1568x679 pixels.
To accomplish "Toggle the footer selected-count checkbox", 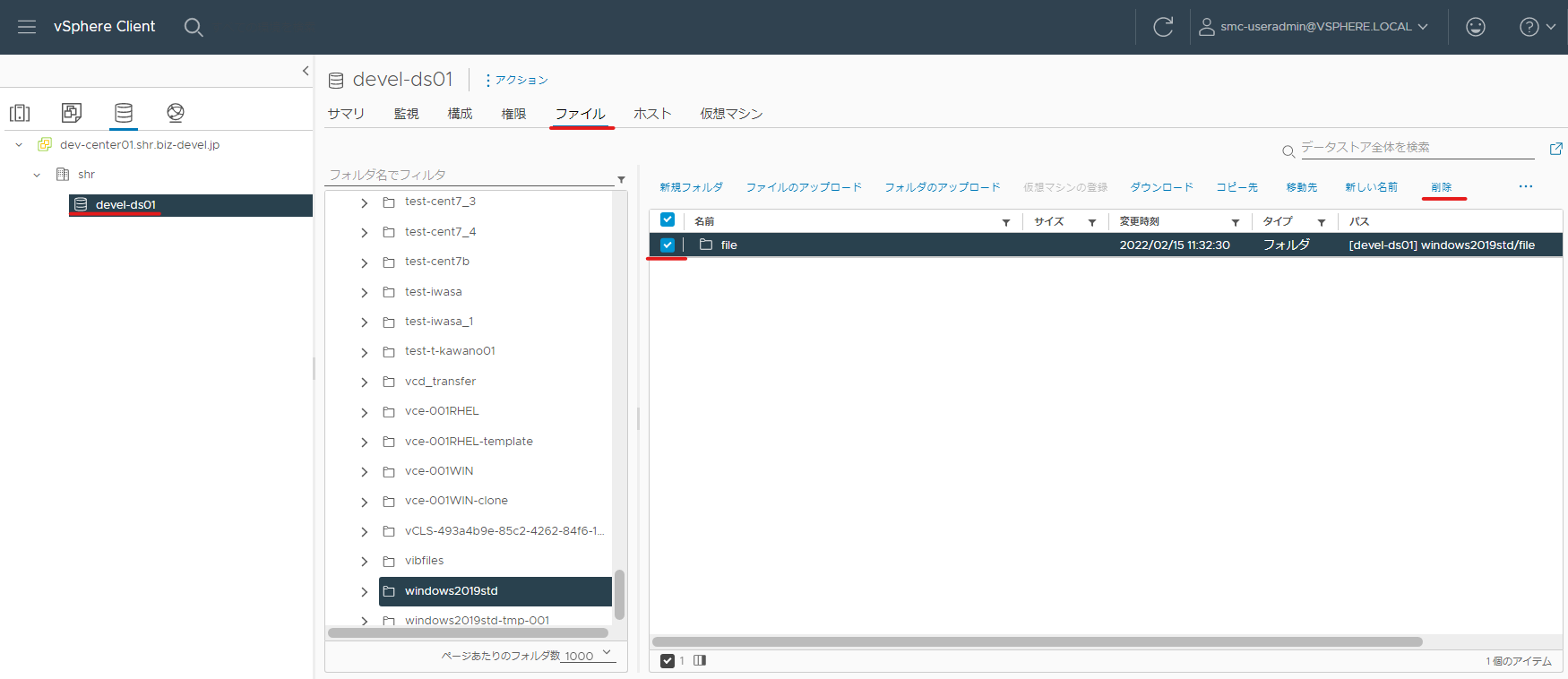I will (x=668, y=661).
